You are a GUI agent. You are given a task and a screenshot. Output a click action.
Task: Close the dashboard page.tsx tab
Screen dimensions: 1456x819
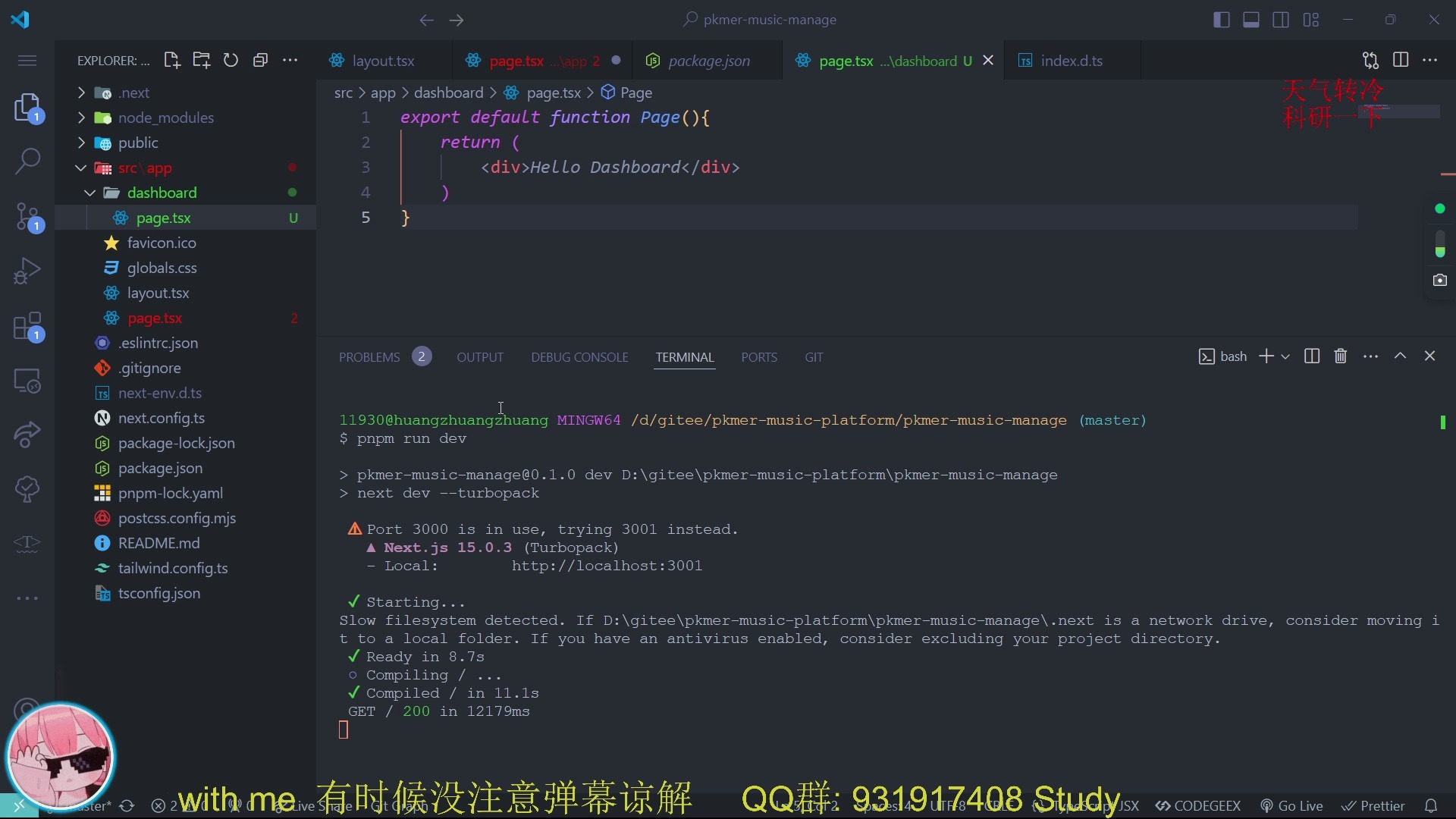988,61
